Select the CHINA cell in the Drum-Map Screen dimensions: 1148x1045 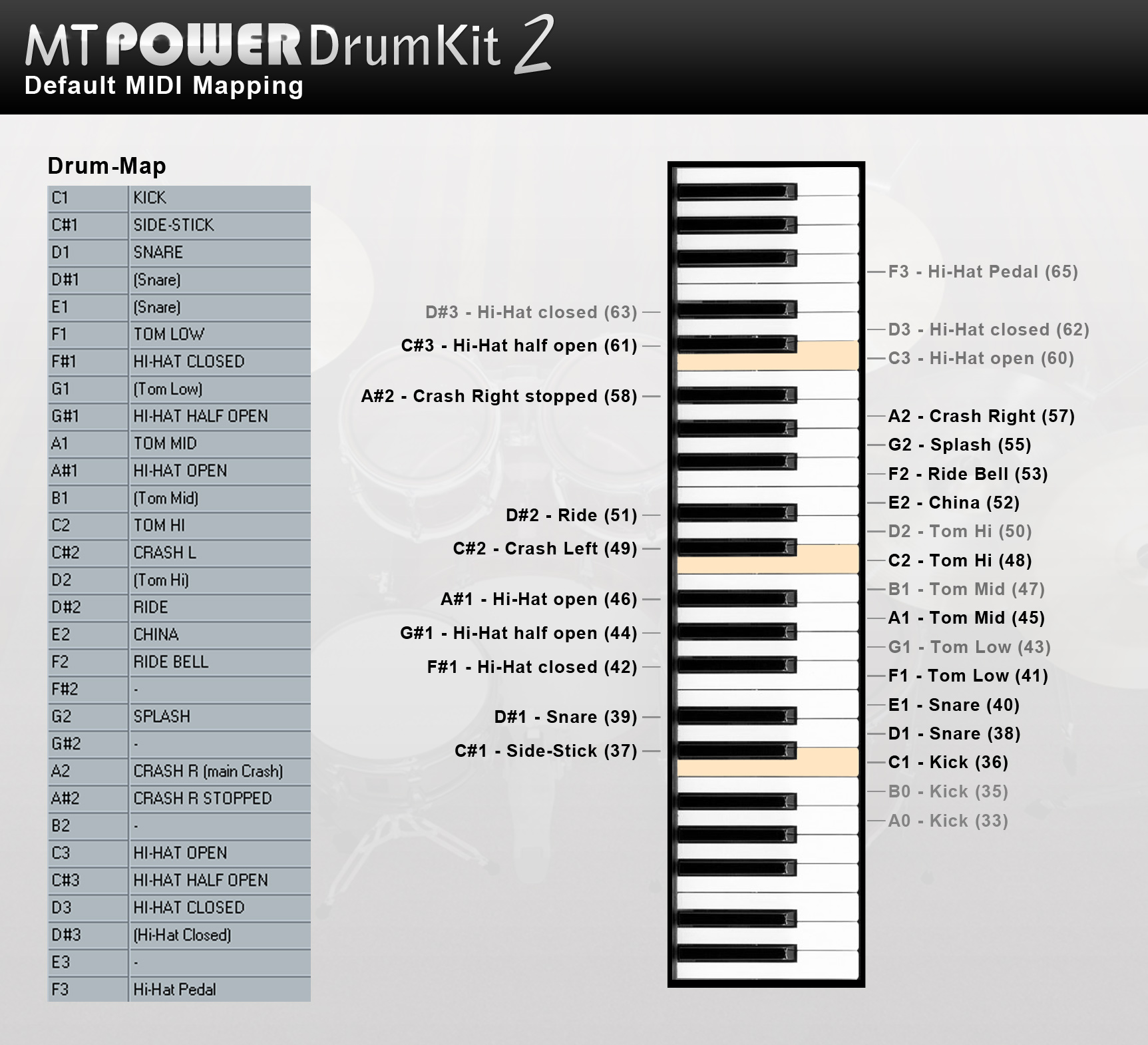(x=220, y=634)
